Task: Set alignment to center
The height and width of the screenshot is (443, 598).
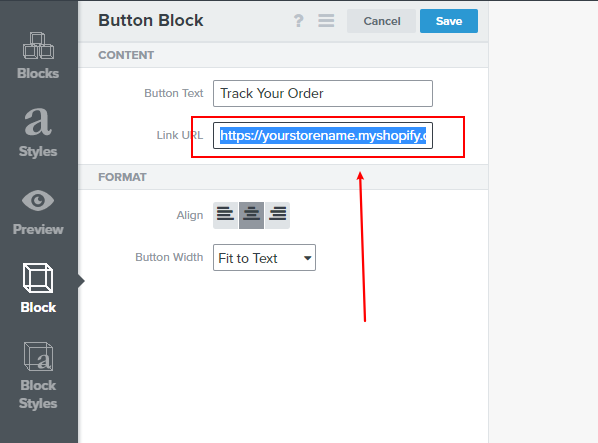Action: tap(251, 215)
